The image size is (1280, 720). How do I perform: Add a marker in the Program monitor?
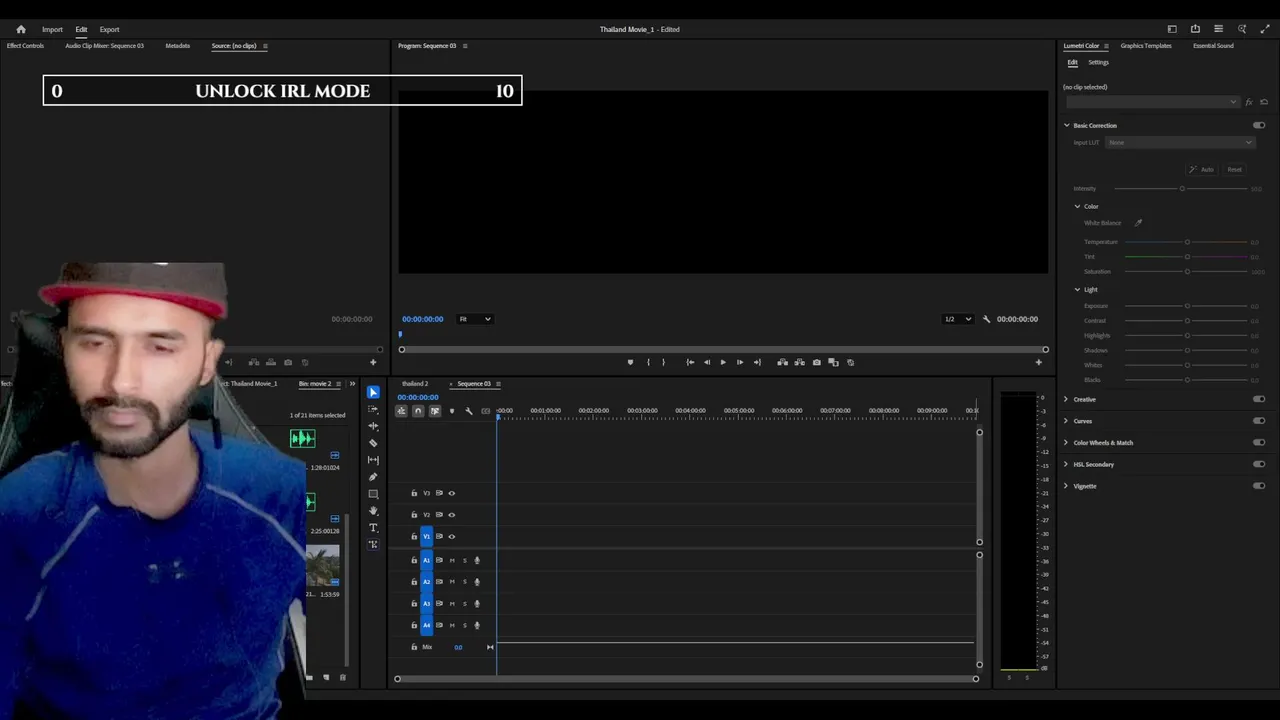(630, 362)
